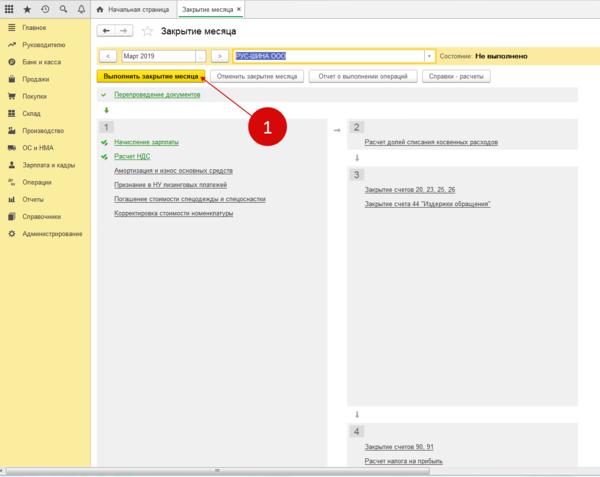Screen dimensions: 600x477
Task: Open Закрытие счетов 20, 23, 25, 26
Action: pyautogui.click(x=410, y=189)
